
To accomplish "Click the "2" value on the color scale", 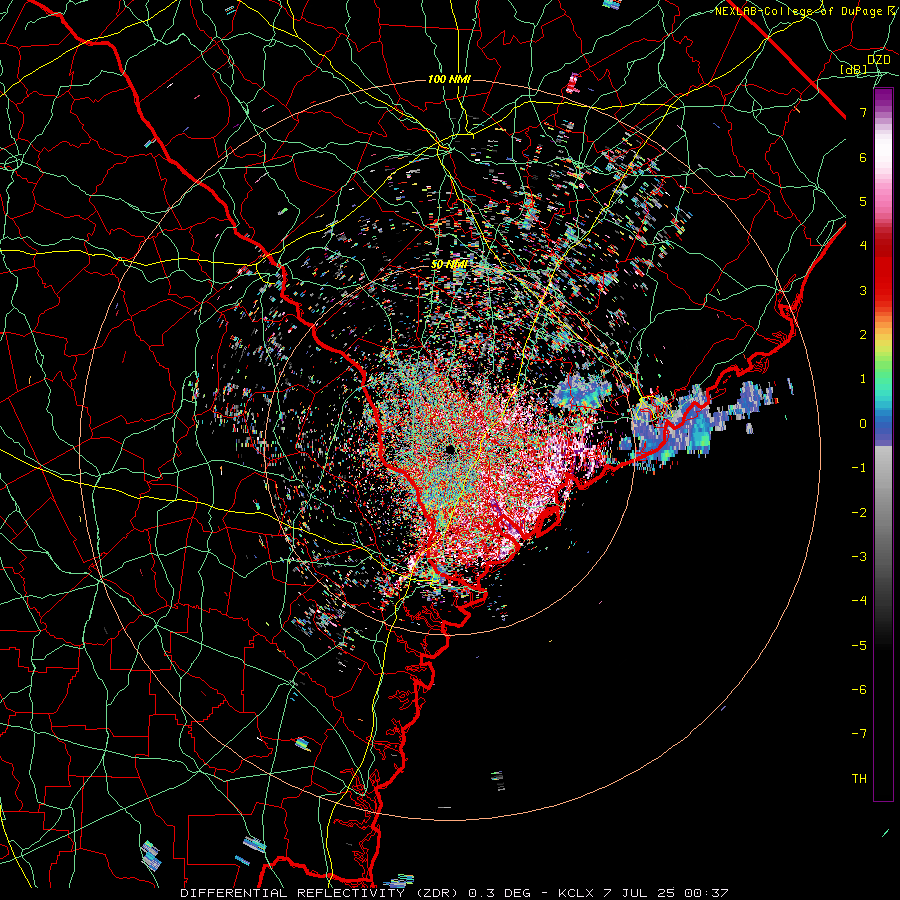I will tap(863, 335).
